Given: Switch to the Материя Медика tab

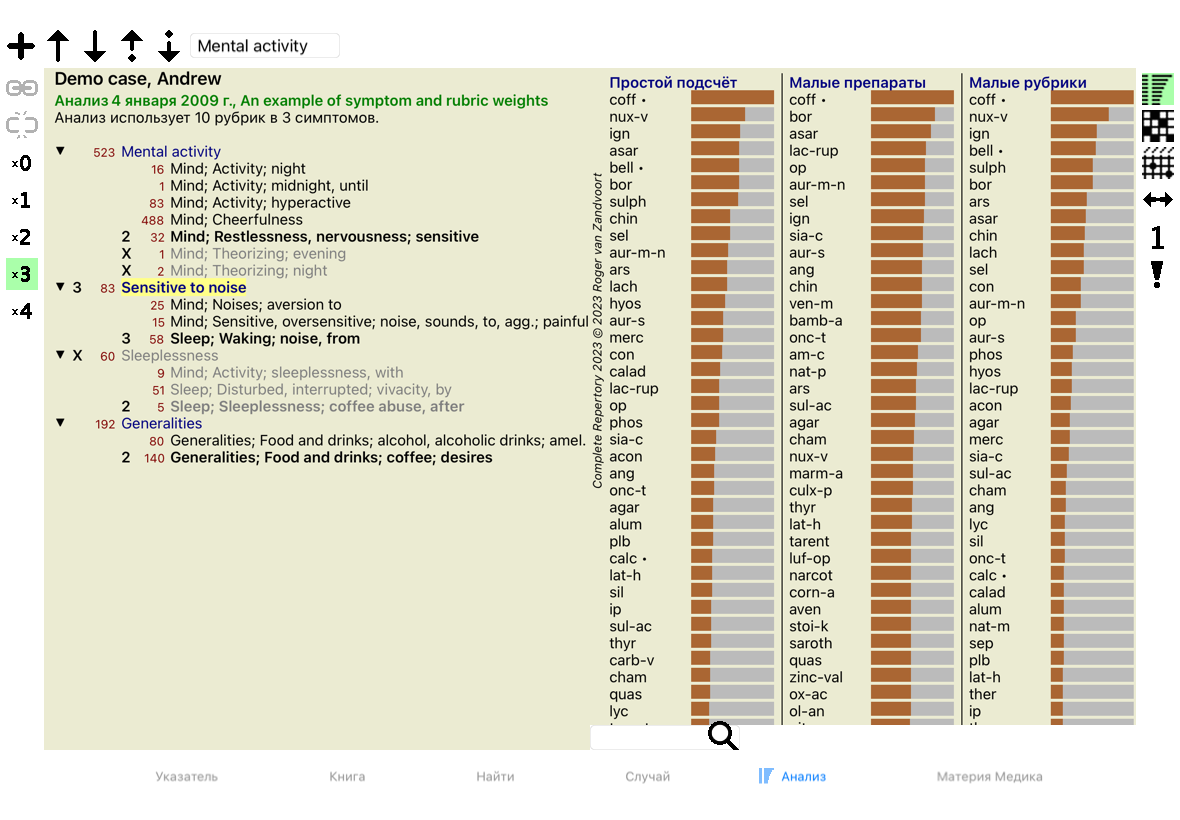Looking at the screenshot, I should (989, 776).
